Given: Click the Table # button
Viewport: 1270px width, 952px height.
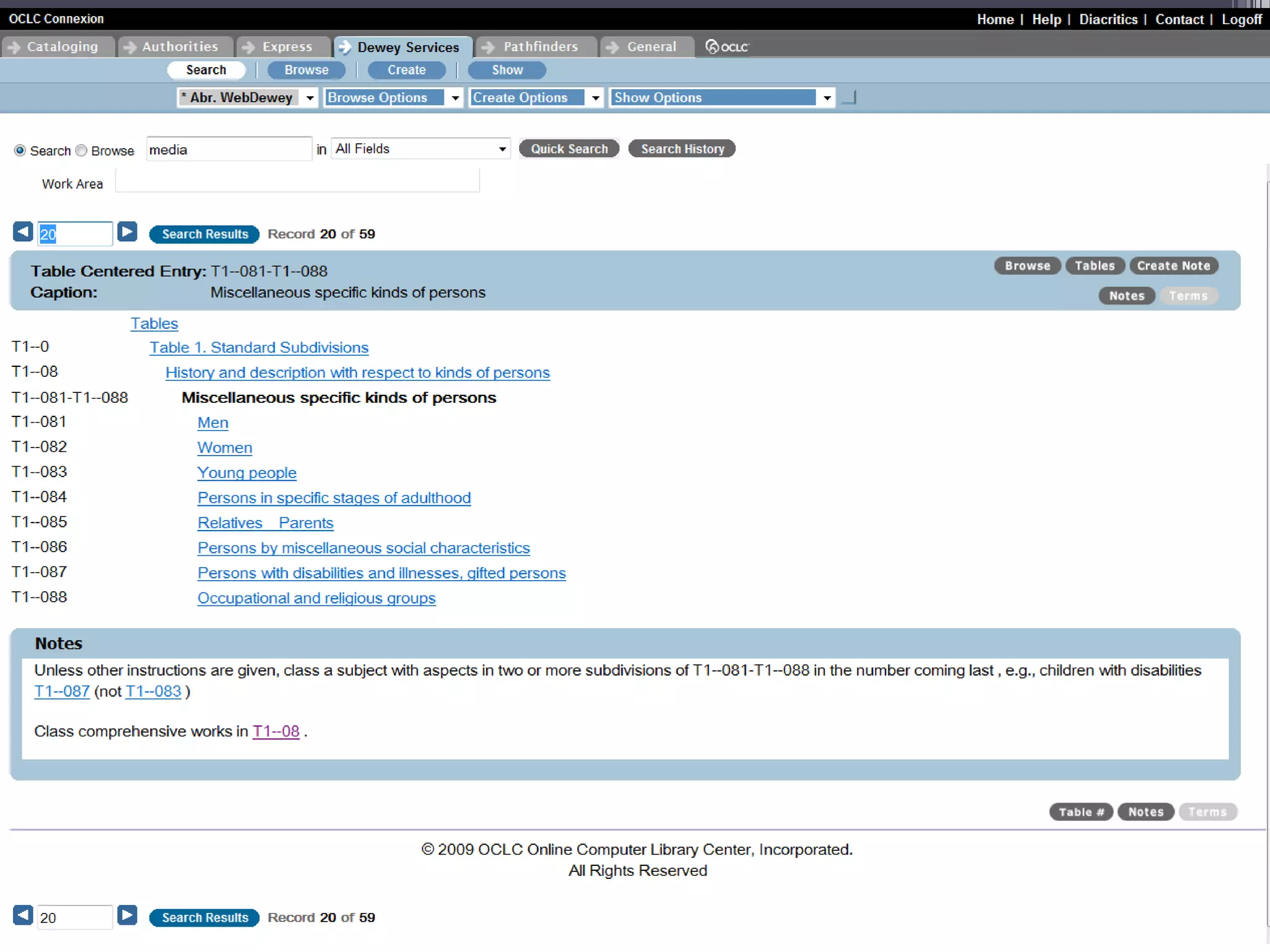Looking at the screenshot, I should coord(1080,812).
